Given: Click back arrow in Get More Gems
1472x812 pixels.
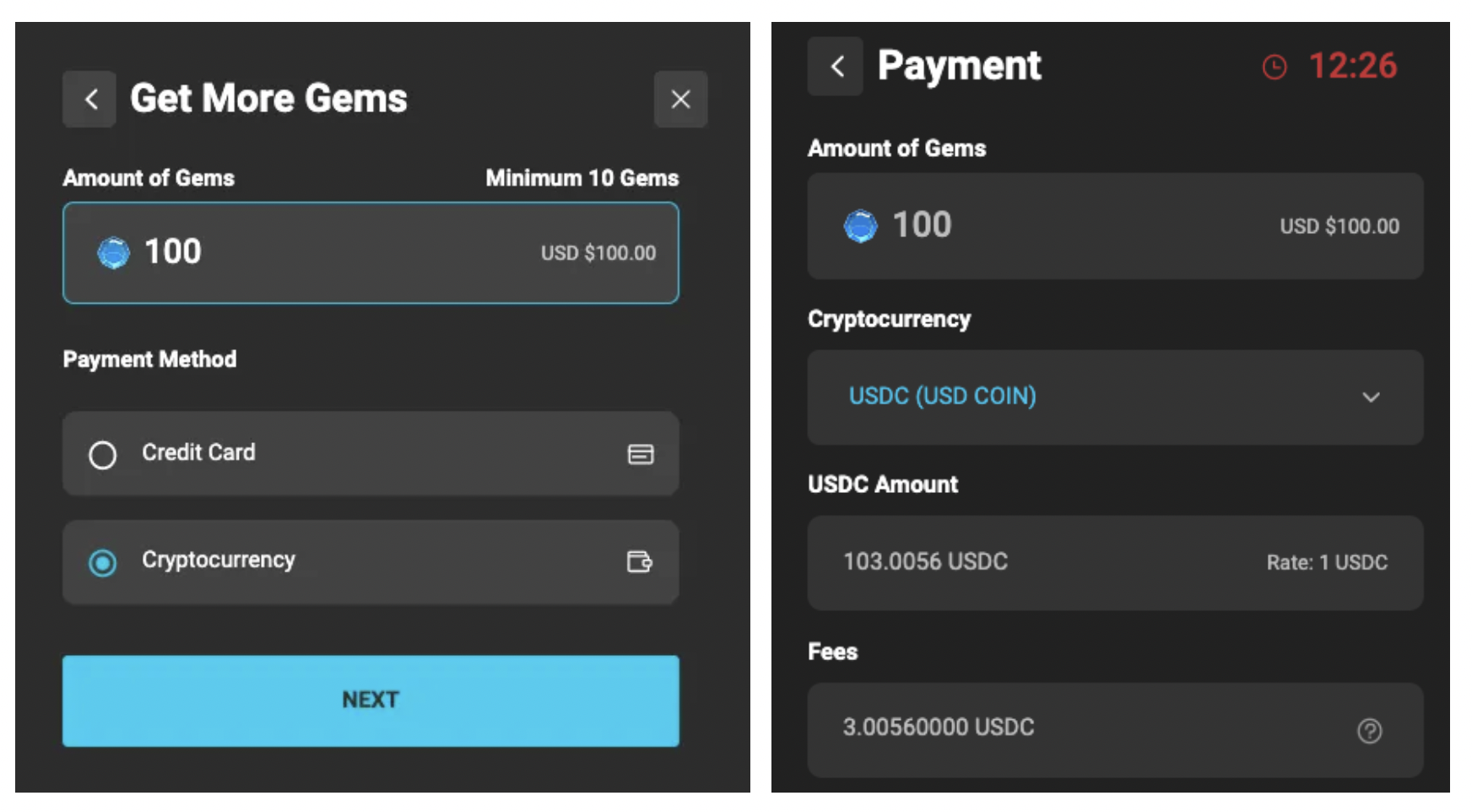Looking at the screenshot, I should point(89,100).
